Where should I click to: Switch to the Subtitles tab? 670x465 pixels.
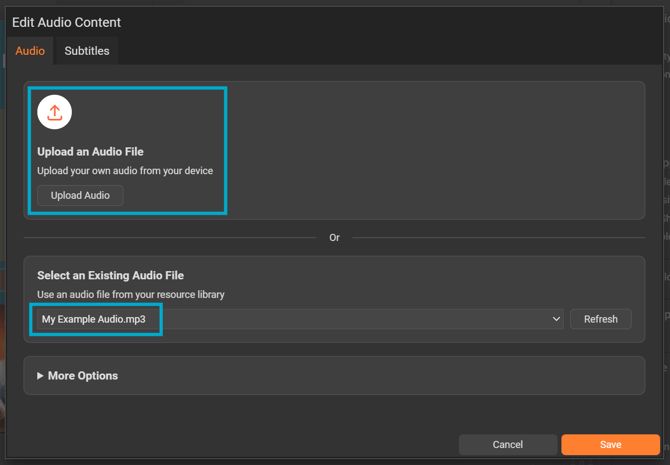pyautogui.click(x=87, y=51)
